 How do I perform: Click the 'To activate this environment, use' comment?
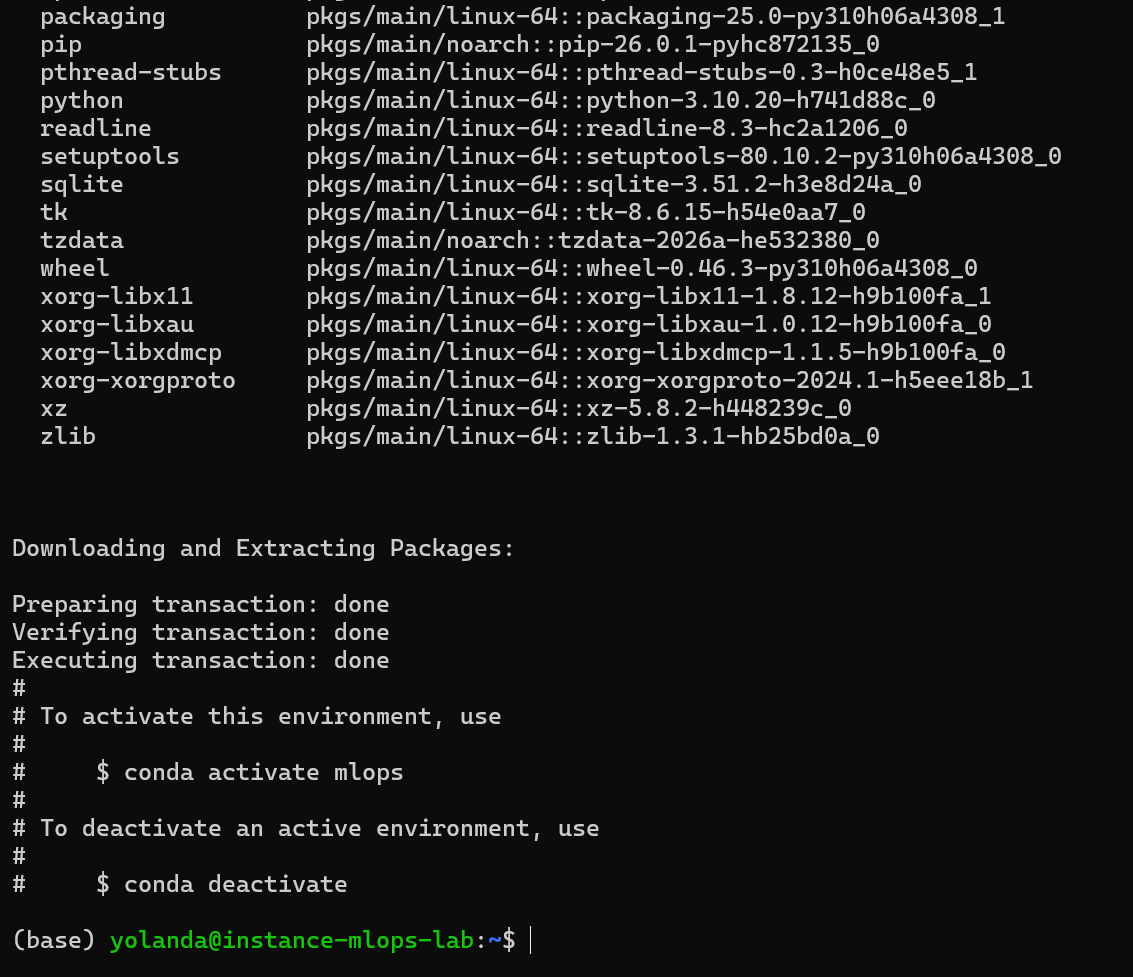tap(270, 716)
